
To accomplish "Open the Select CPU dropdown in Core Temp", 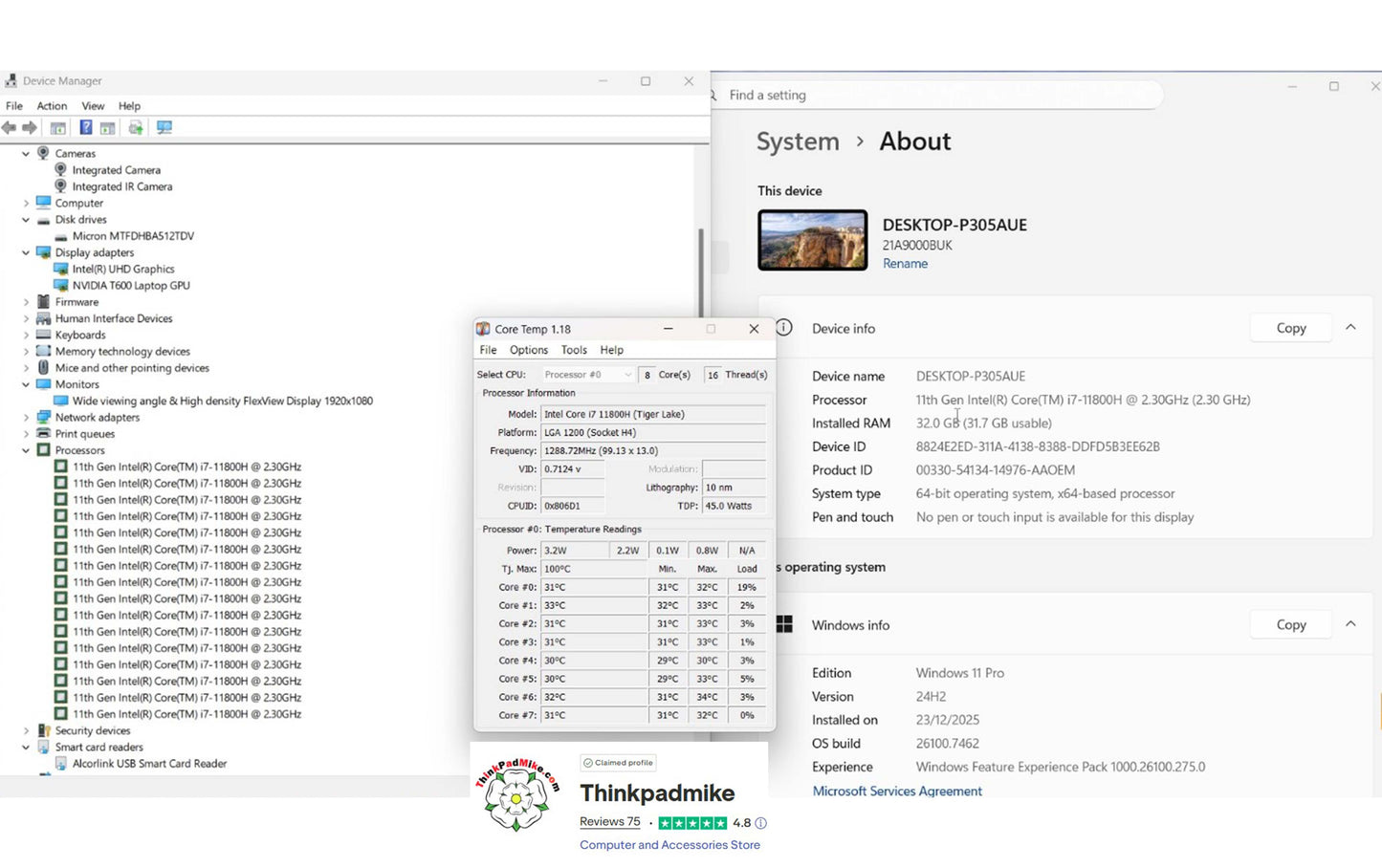I will [587, 375].
